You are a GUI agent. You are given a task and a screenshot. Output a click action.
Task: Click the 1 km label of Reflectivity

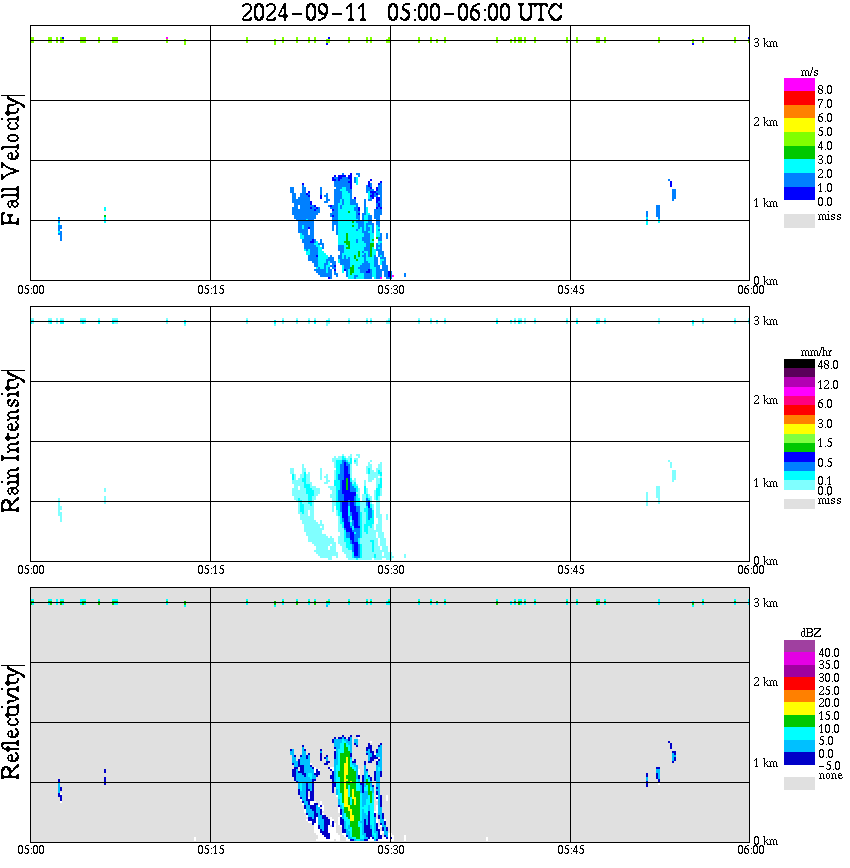click(766, 763)
